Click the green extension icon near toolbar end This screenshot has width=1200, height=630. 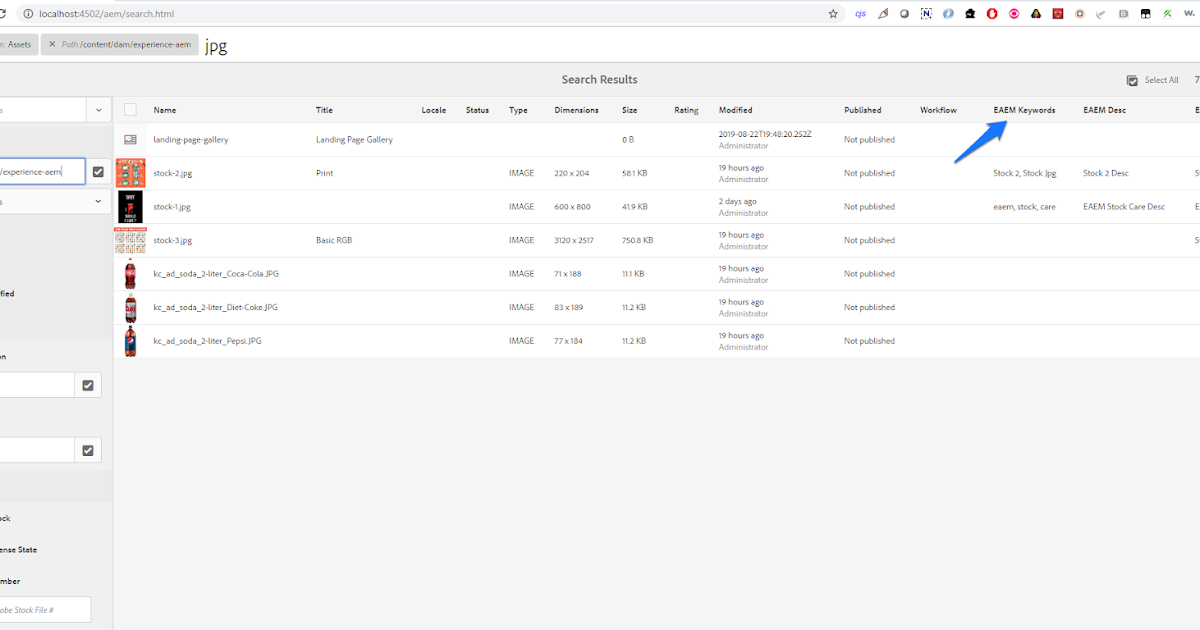(1167, 13)
